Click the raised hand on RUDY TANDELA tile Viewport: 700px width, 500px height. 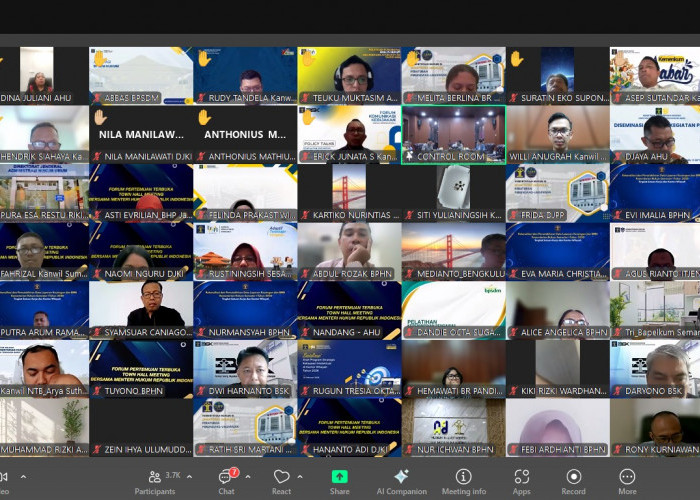(204, 58)
